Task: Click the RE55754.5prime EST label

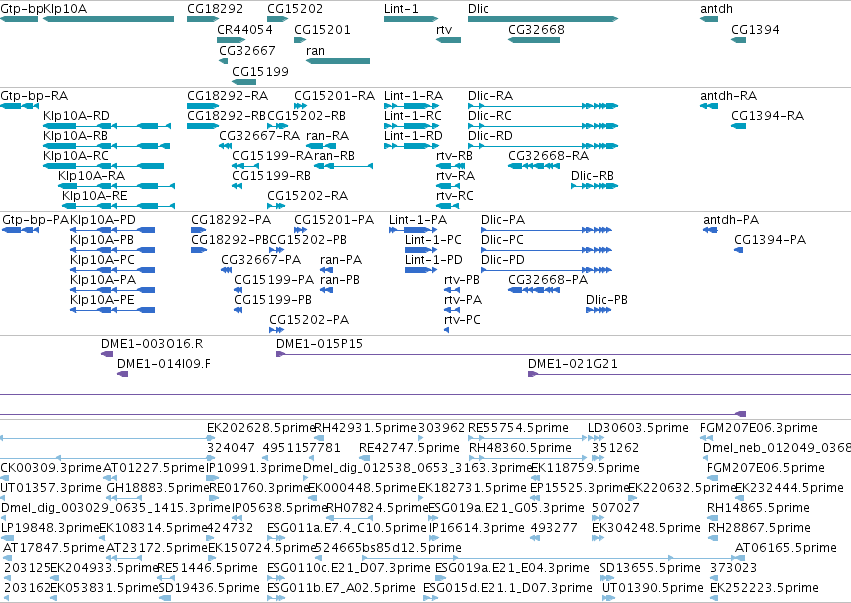Action: (518, 428)
